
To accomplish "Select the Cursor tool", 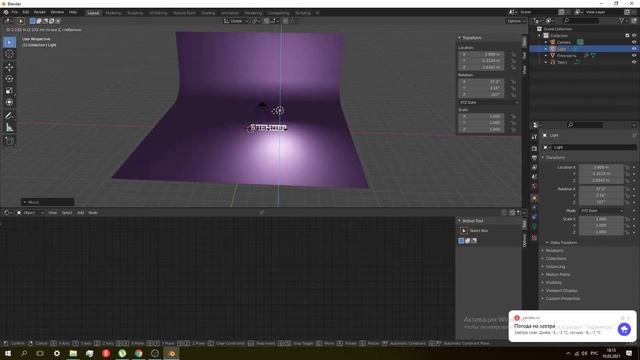I will [9, 54].
